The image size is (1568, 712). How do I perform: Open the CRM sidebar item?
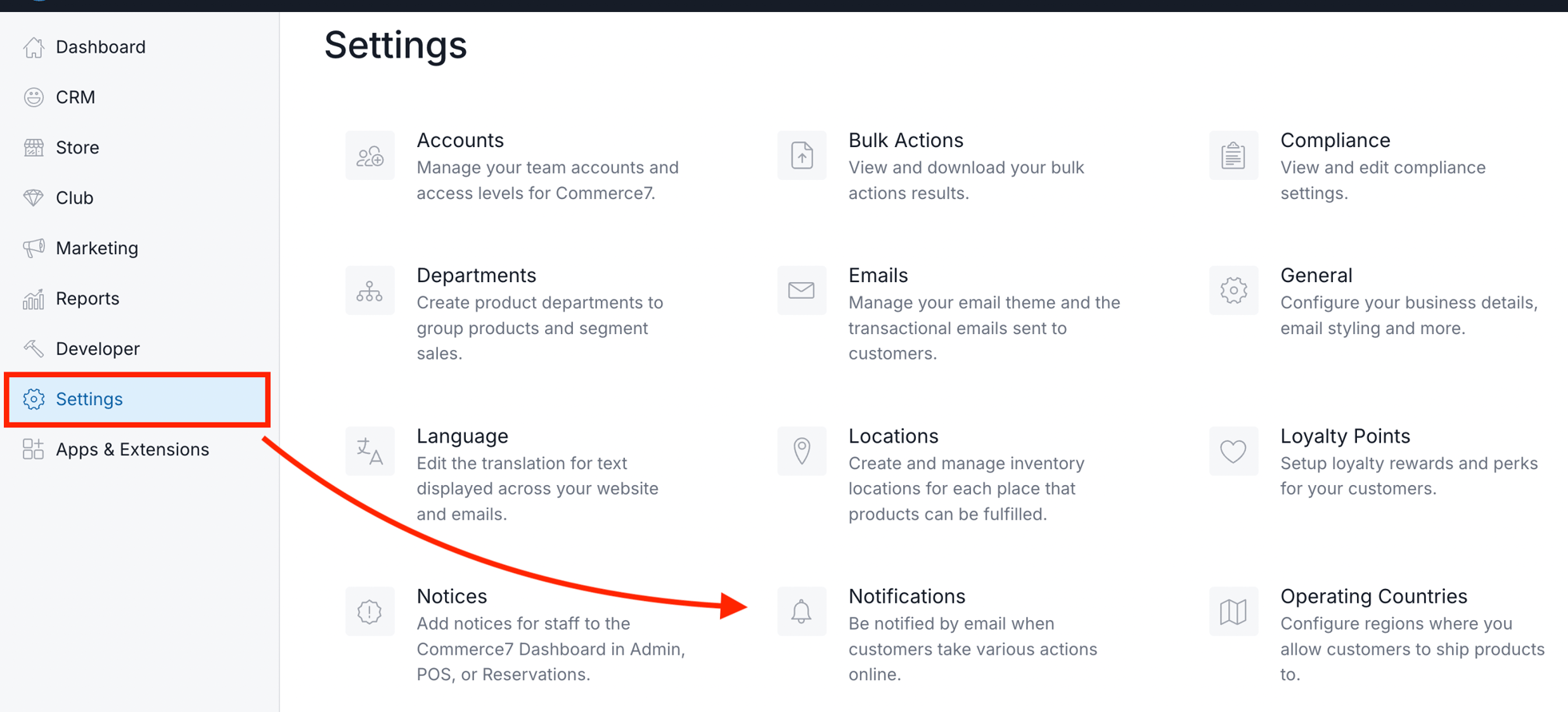point(75,97)
